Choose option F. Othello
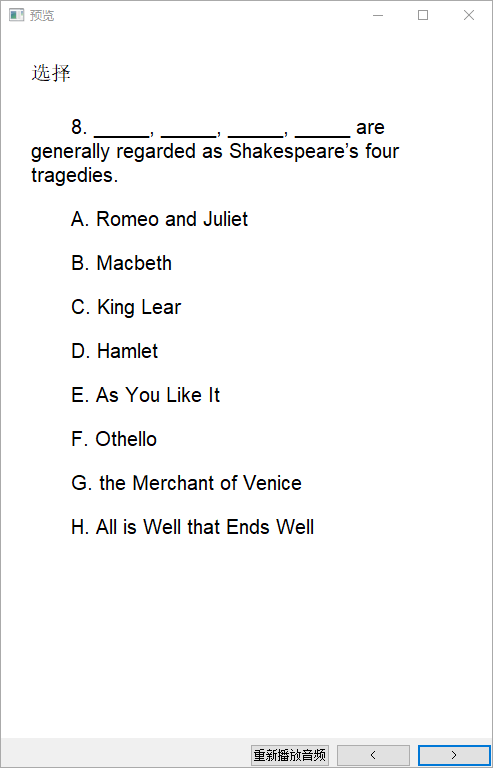The image size is (493, 768). tap(114, 439)
